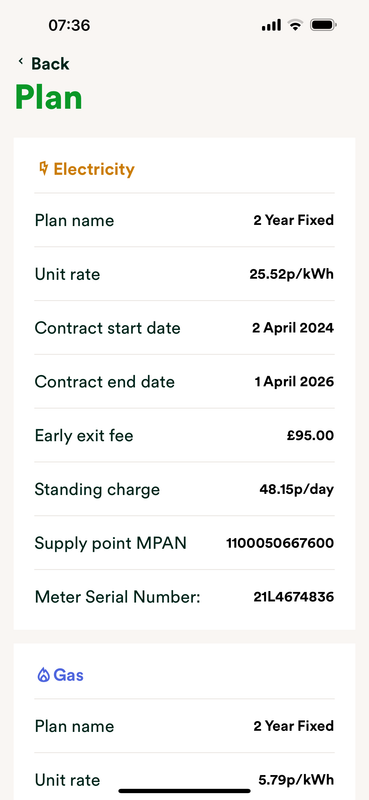This screenshot has width=369, height=800.
Task: Tap the battery status icon
Action: 323,25
